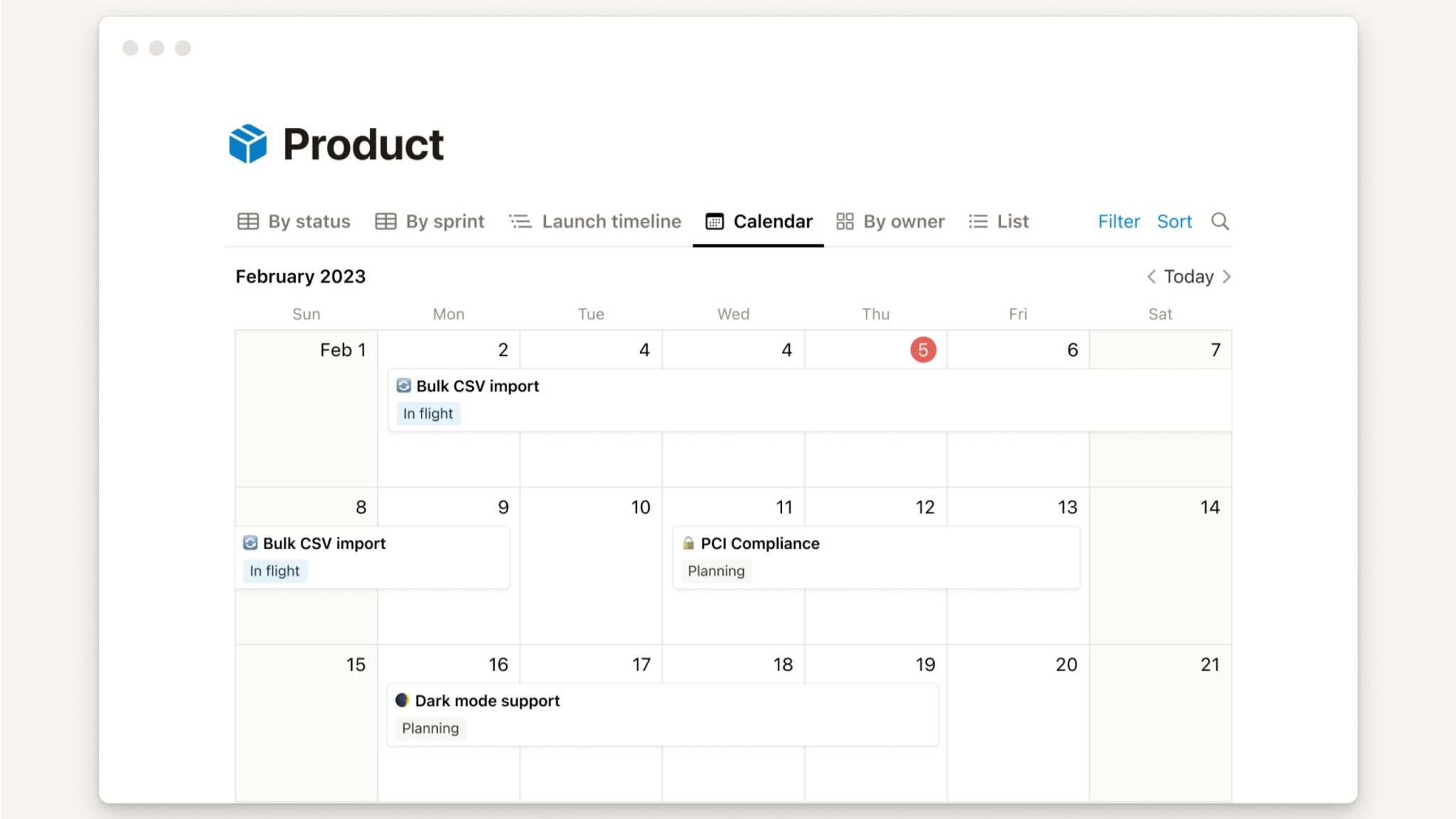
Task: Open the Filter options
Action: [x=1118, y=221]
